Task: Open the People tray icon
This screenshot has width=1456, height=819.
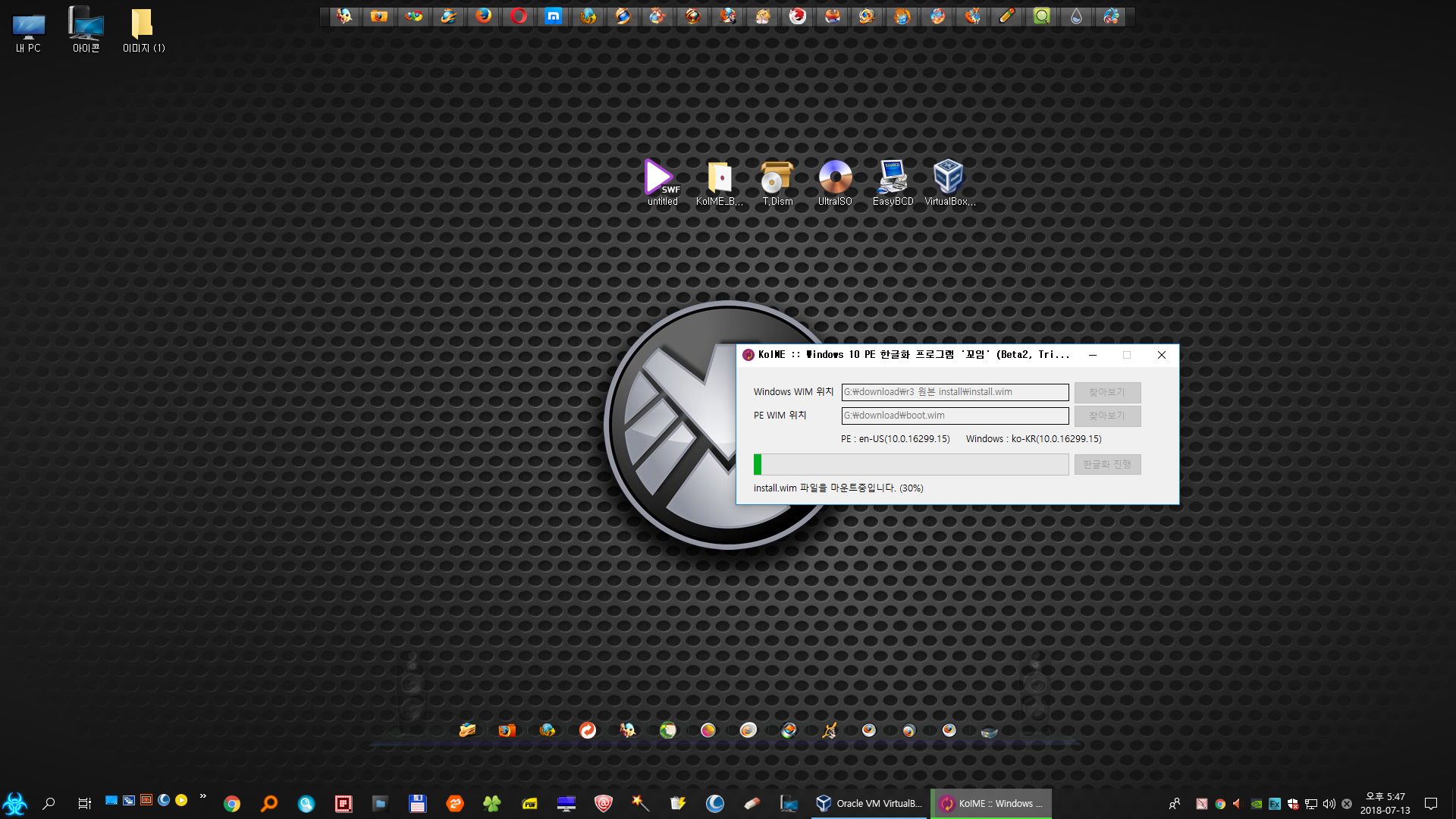Action: (x=1174, y=804)
